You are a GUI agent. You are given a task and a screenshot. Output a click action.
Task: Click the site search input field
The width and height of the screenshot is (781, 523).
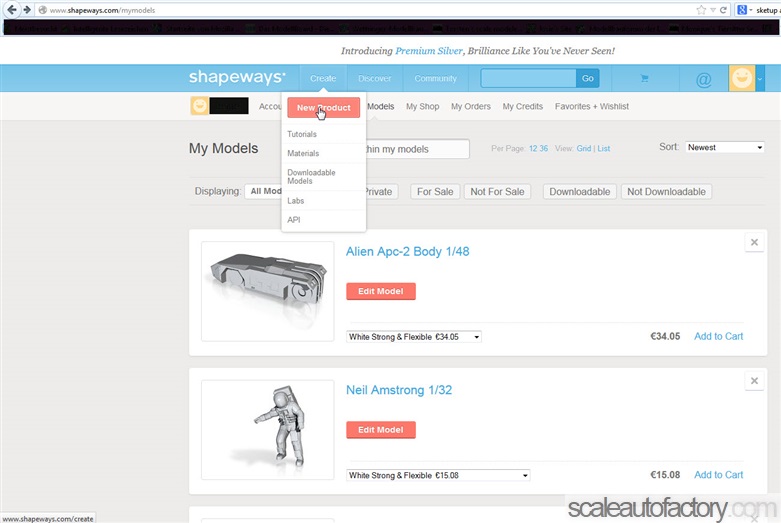(x=528, y=78)
